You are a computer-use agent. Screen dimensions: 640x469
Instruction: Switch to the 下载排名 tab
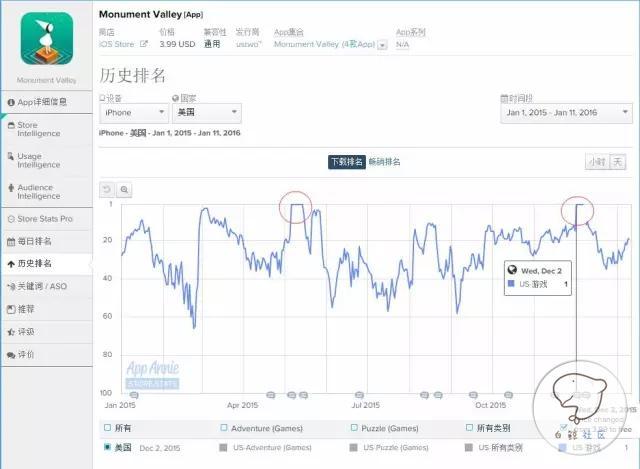pos(346,161)
